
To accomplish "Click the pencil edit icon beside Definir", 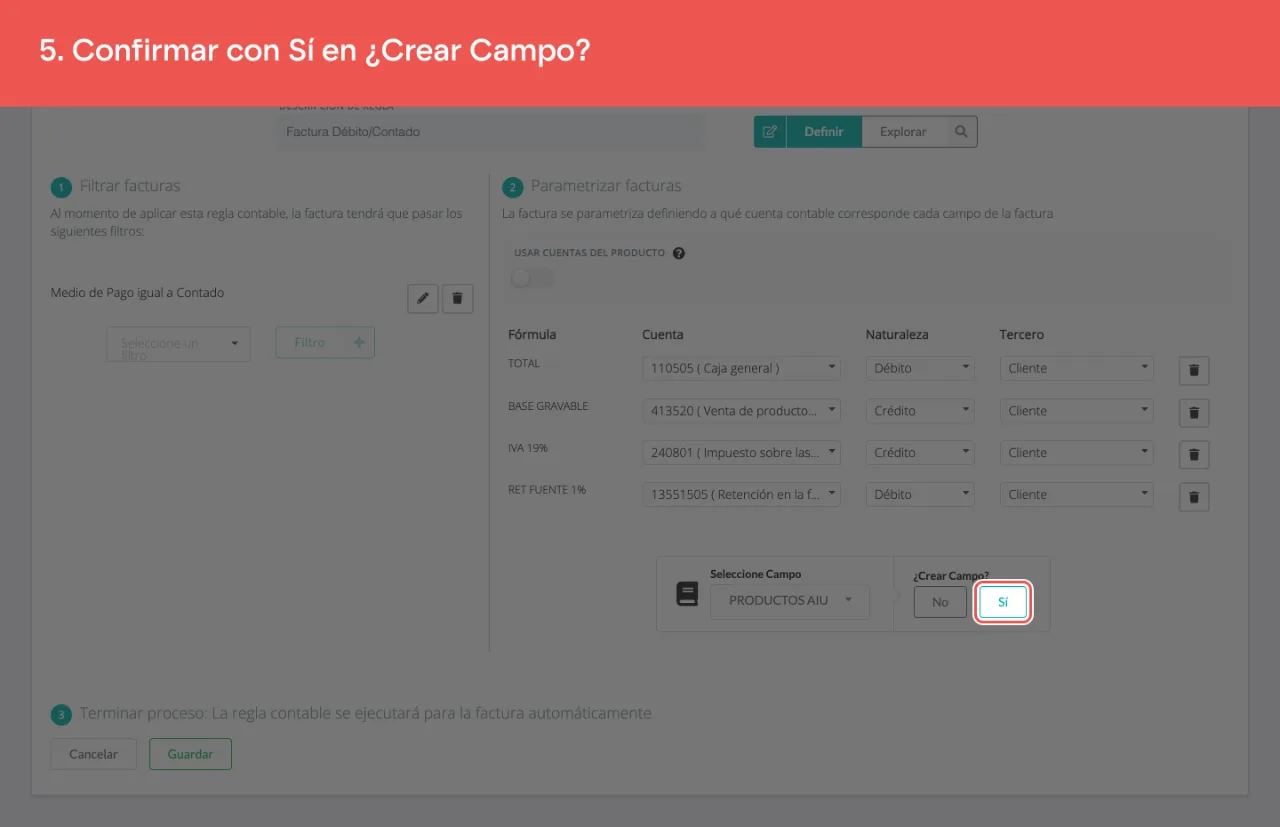I will pos(770,132).
